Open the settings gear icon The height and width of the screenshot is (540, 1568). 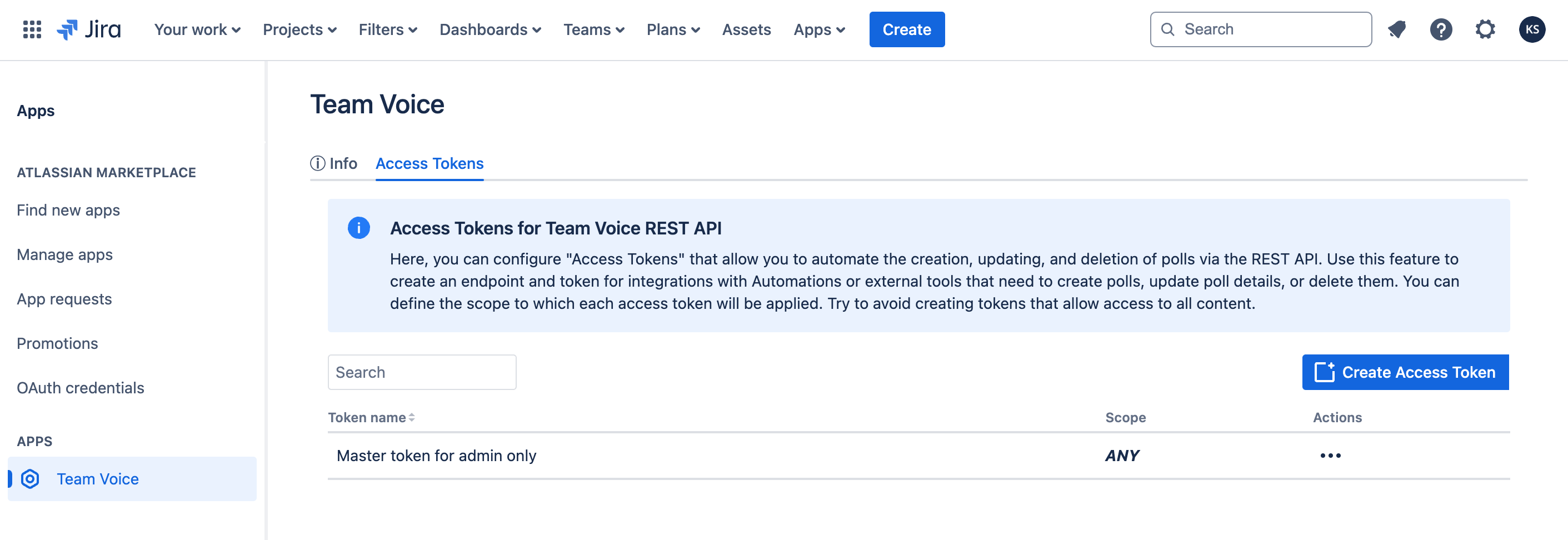(x=1485, y=29)
